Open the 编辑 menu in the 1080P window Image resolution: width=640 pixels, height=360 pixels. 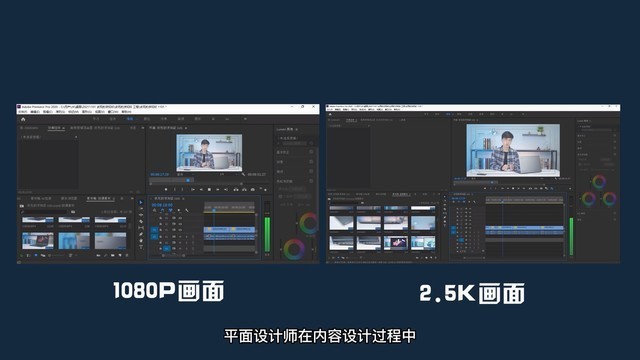(35, 111)
